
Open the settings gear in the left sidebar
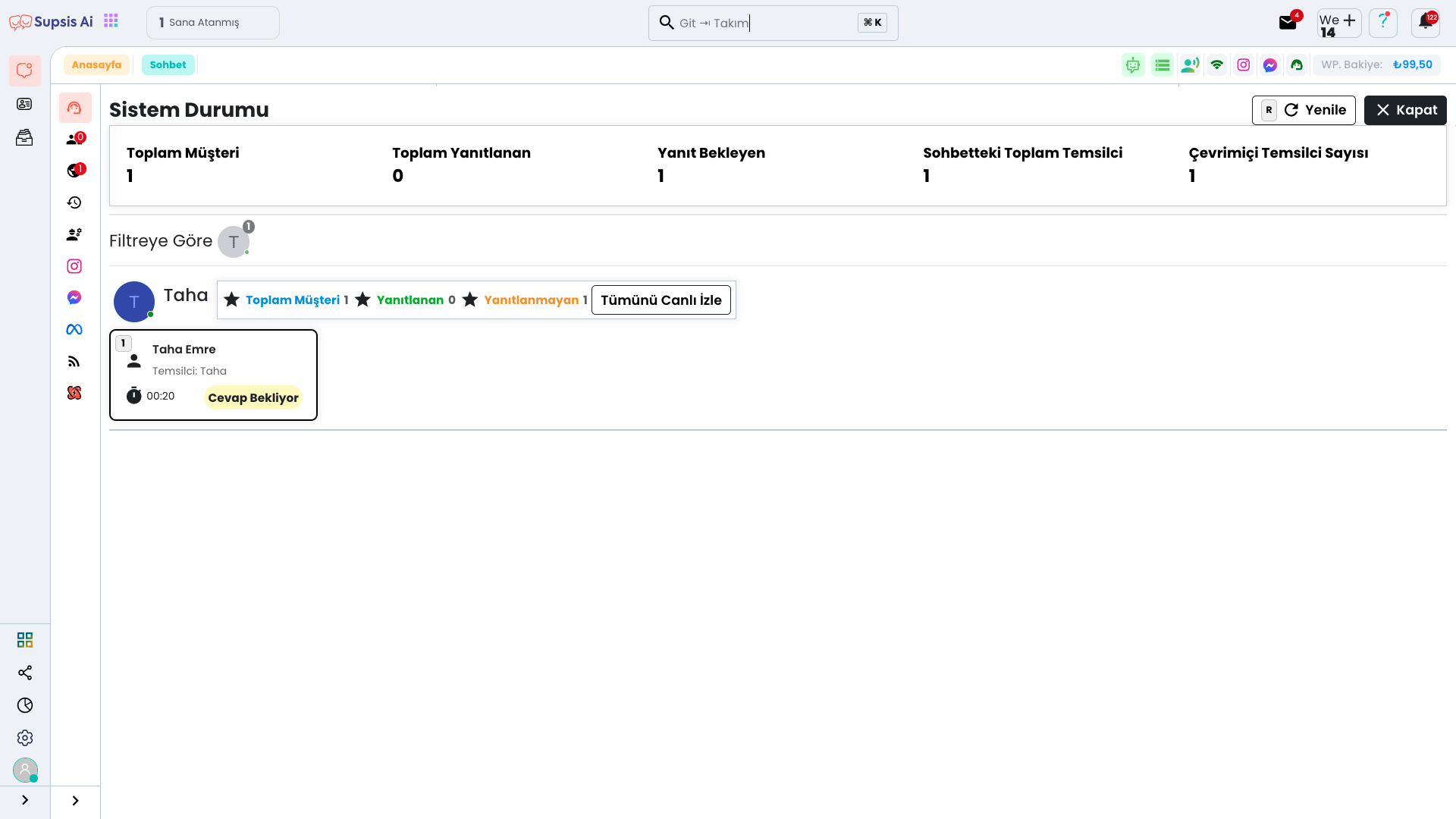click(25, 738)
